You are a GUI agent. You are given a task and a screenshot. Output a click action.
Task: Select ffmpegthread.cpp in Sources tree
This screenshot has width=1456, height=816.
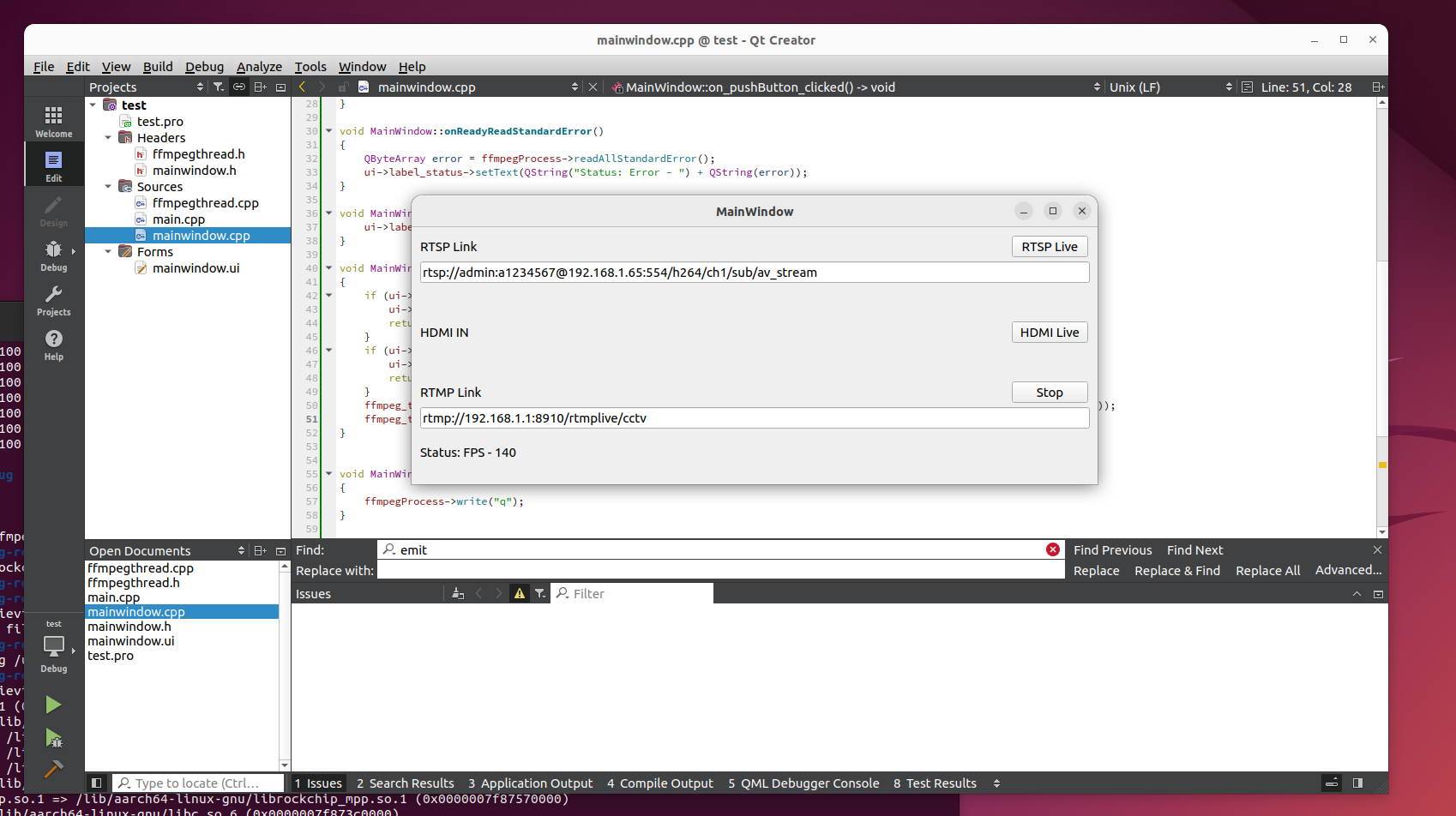205,202
